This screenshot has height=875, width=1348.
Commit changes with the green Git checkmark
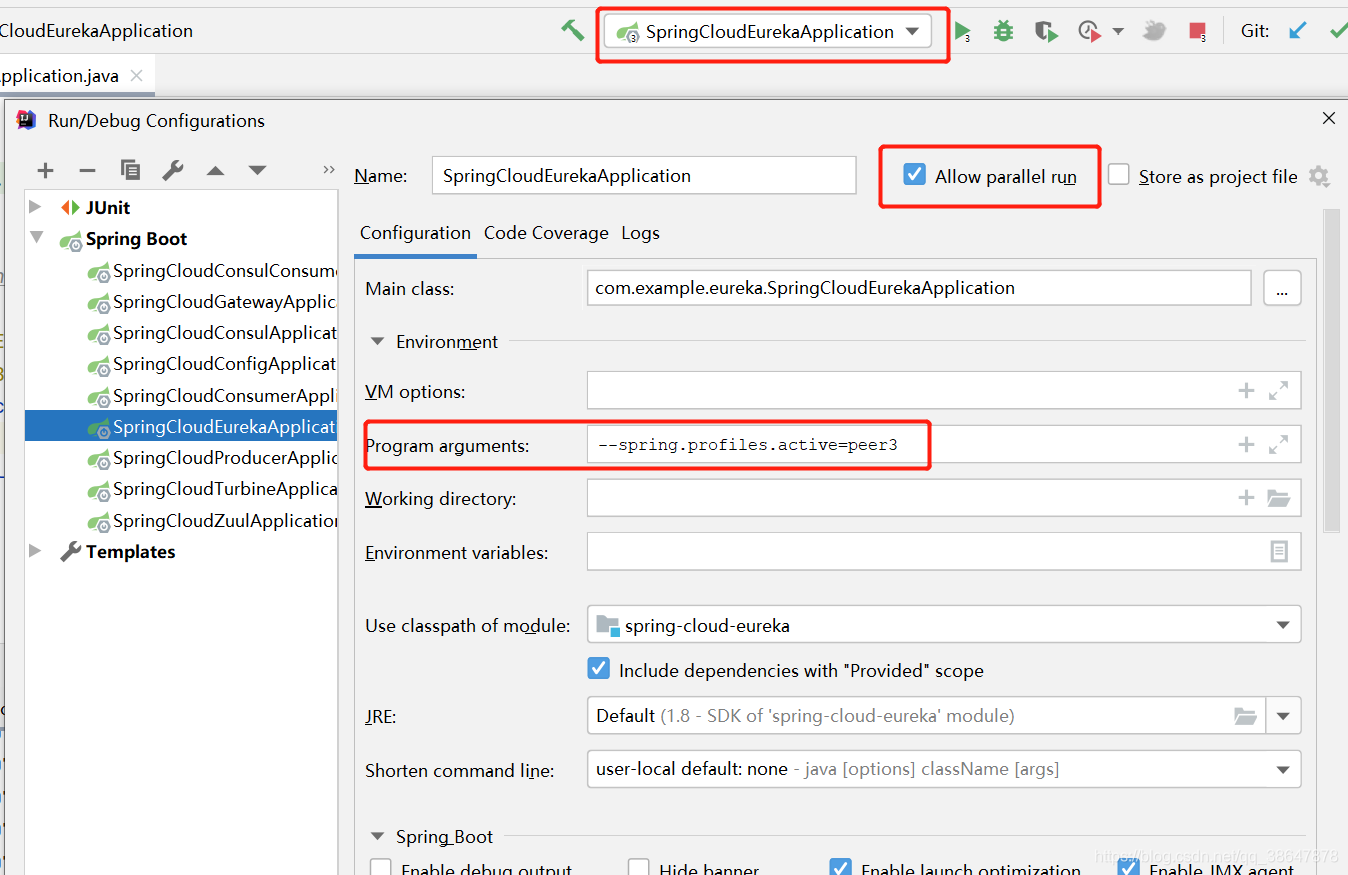click(x=1338, y=31)
